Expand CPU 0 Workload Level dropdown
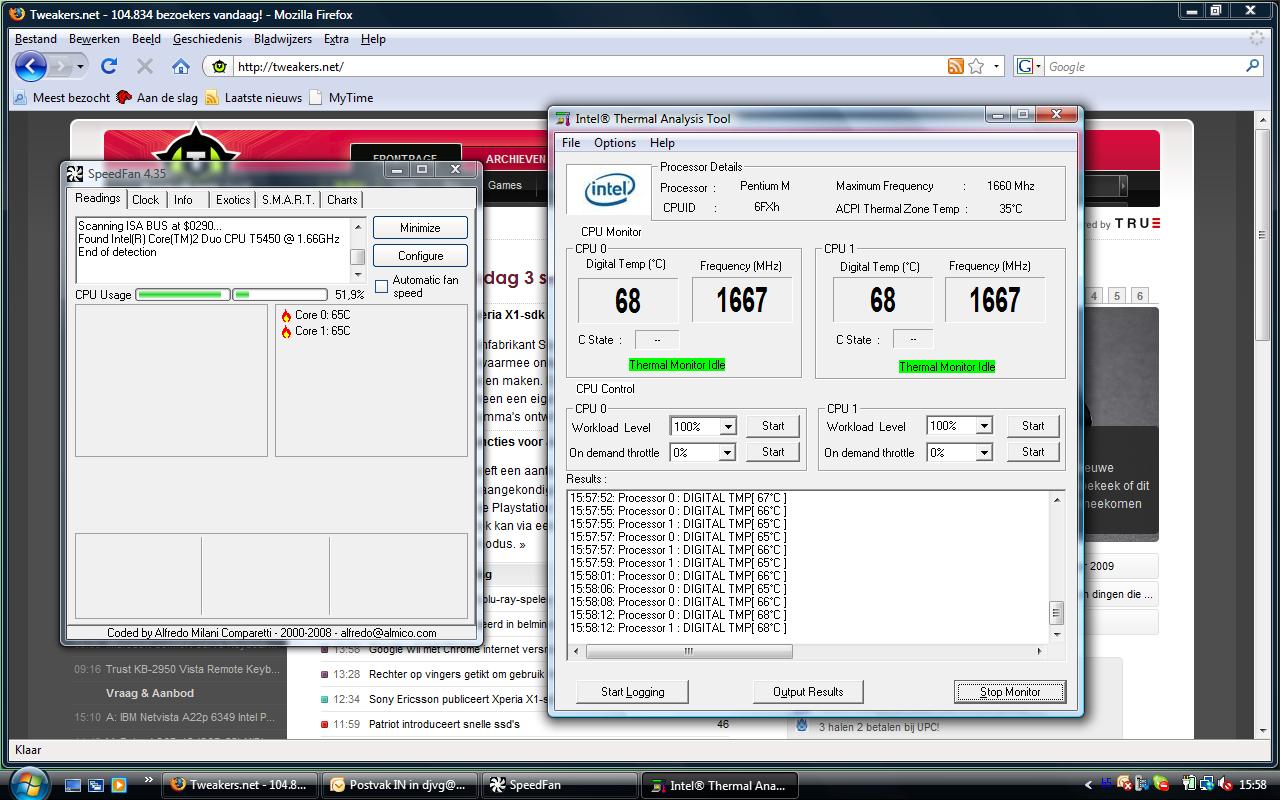Image resolution: width=1280 pixels, height=800 pixels. [727, 427]
